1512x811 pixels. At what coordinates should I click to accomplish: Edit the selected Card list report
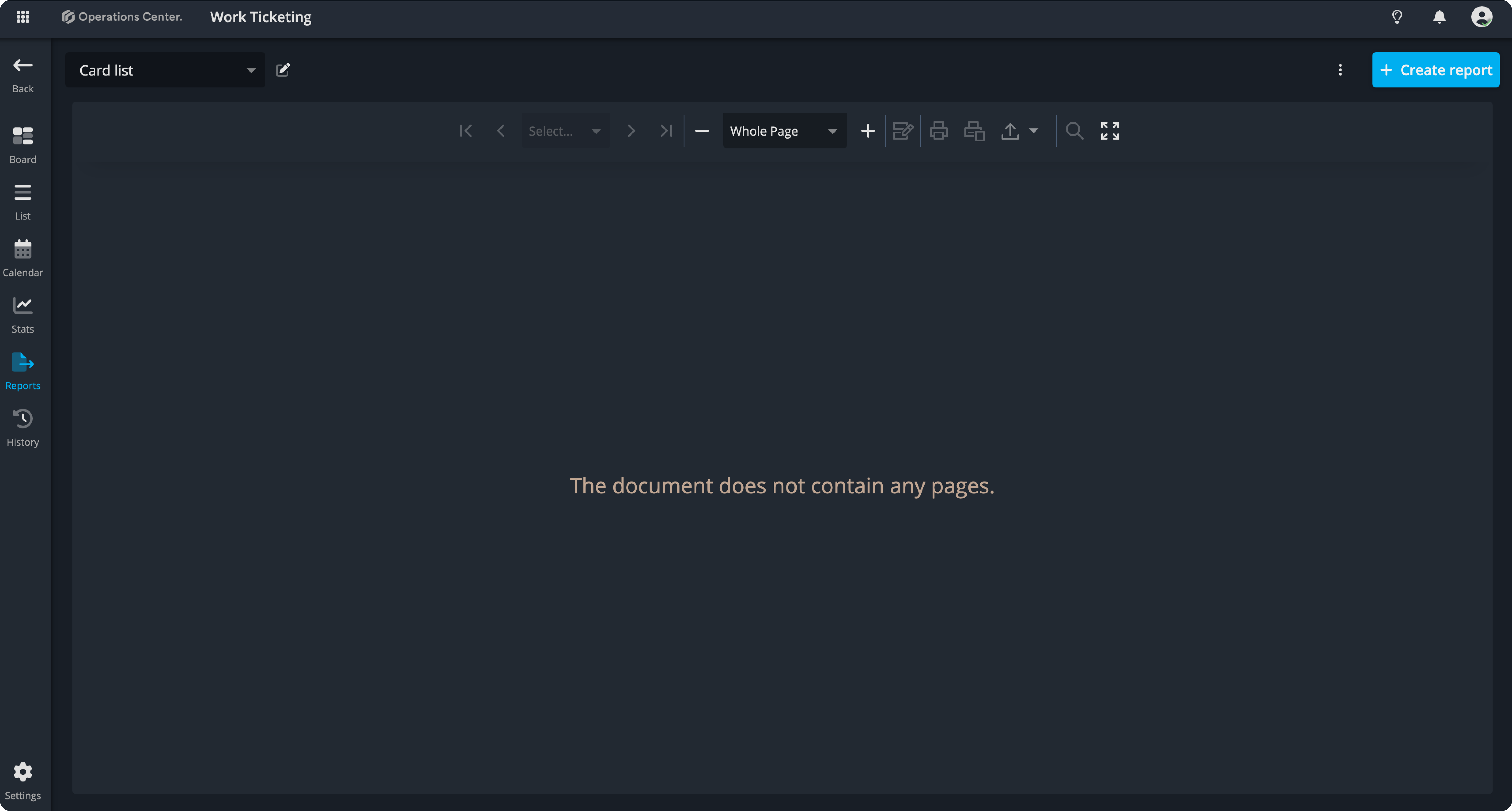tap(283, 70)
